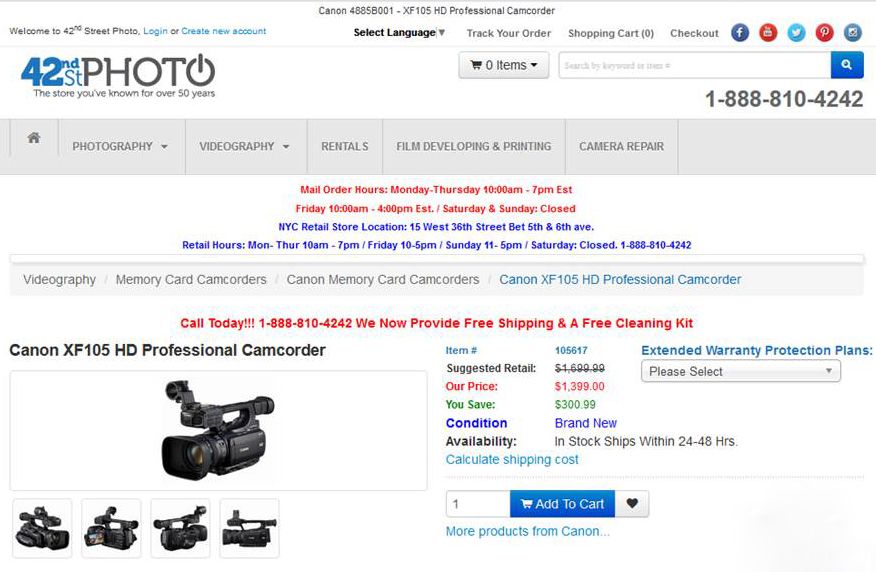Screen dimensions: 876x572
Task: Add to wishlist with heart icon
Action: (632, 503)
